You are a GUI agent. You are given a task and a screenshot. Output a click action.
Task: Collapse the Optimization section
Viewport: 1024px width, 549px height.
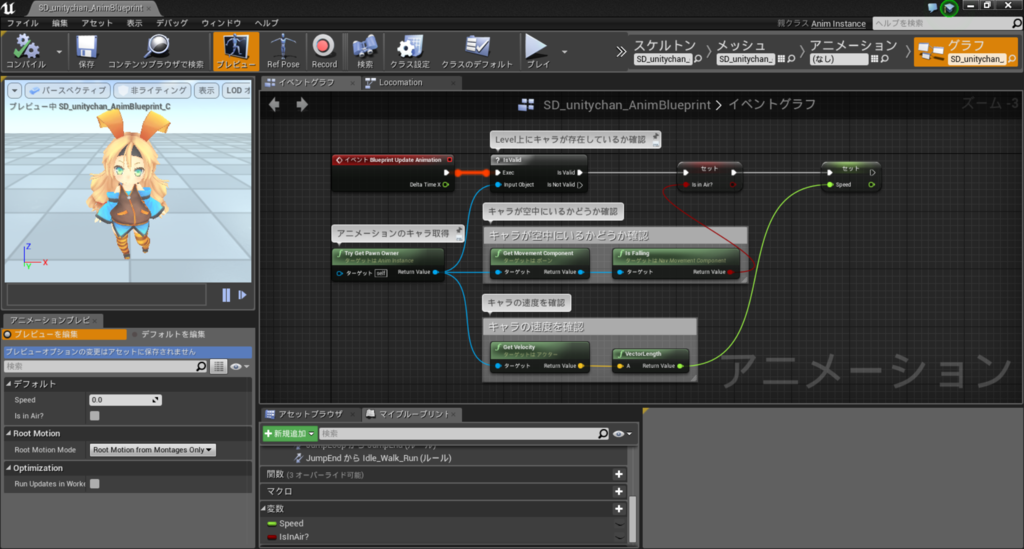pyautogui.click(x=9, y=468)
